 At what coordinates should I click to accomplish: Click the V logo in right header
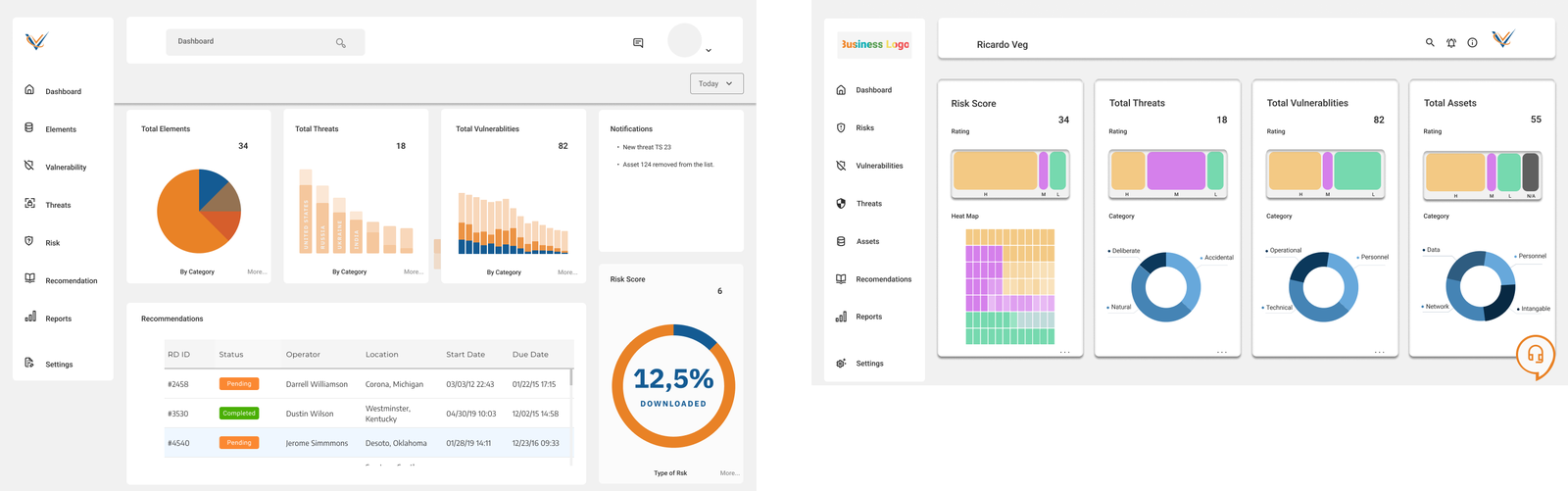[x=1503, y=39]
